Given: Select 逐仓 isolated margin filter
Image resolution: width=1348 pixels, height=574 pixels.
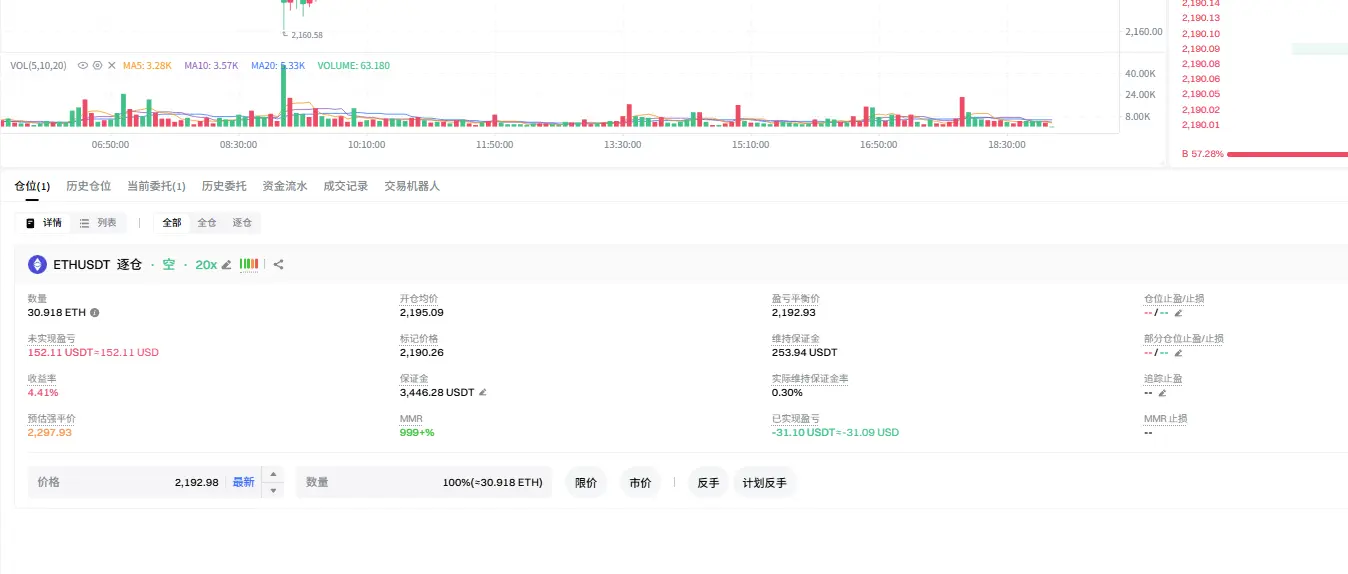Looking at the screenshot, I should 242,223.
